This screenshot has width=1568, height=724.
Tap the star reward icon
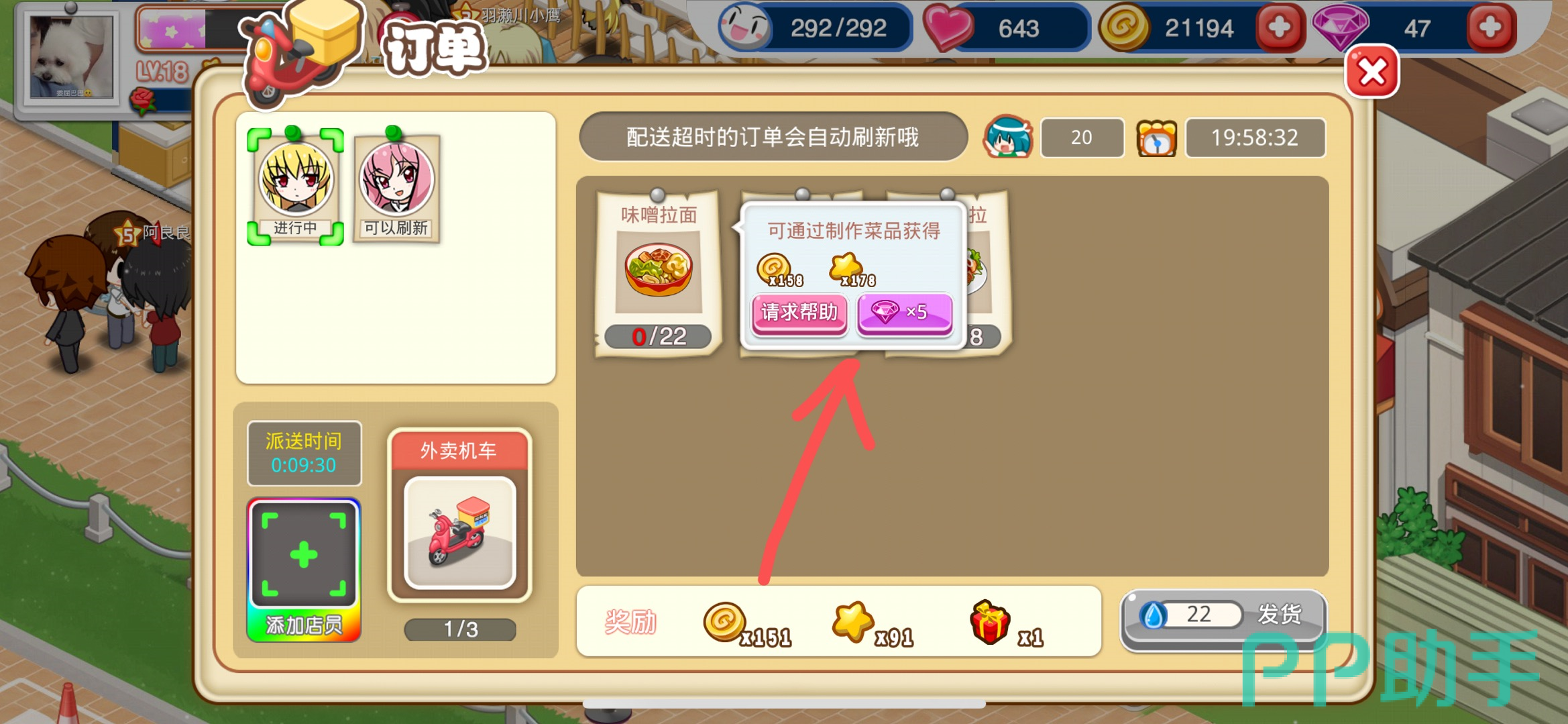[x=852, y=622]
